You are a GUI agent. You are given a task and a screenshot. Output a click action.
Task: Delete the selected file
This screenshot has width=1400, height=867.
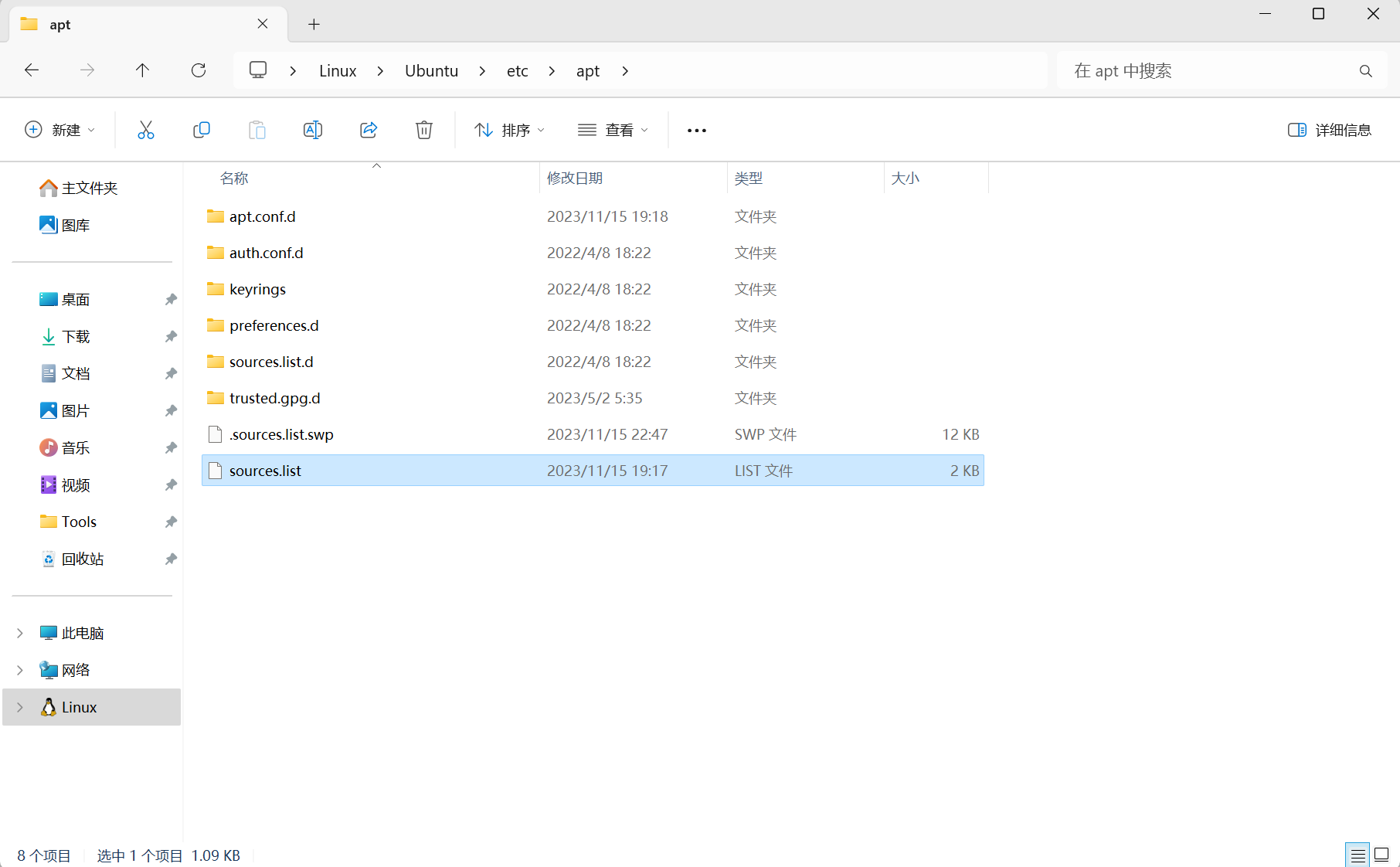[423, 130]
